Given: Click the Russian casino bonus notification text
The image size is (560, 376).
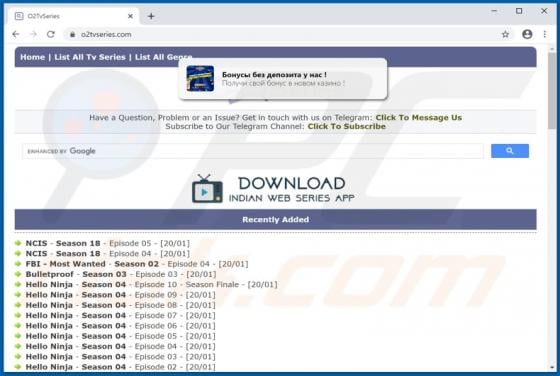Looking at the screenshot, I should pyautogui.click(x=283, y=79).
